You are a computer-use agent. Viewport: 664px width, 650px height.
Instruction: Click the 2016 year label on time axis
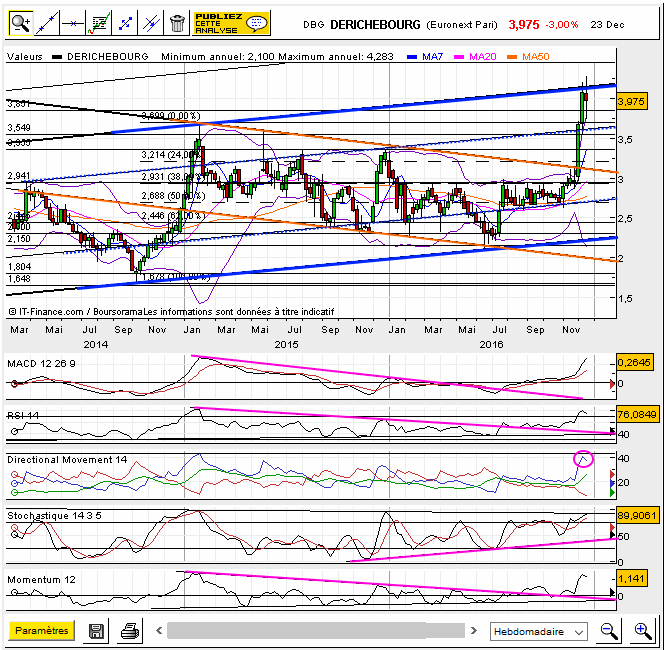click(x=492, y=345)
